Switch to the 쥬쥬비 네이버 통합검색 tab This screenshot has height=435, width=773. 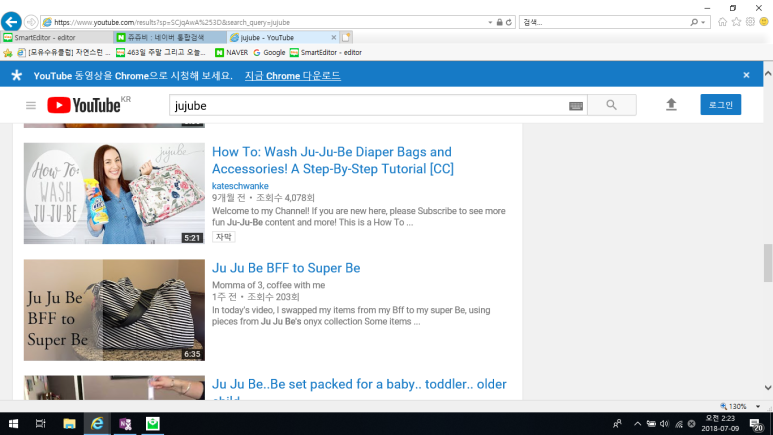point(170,37)
